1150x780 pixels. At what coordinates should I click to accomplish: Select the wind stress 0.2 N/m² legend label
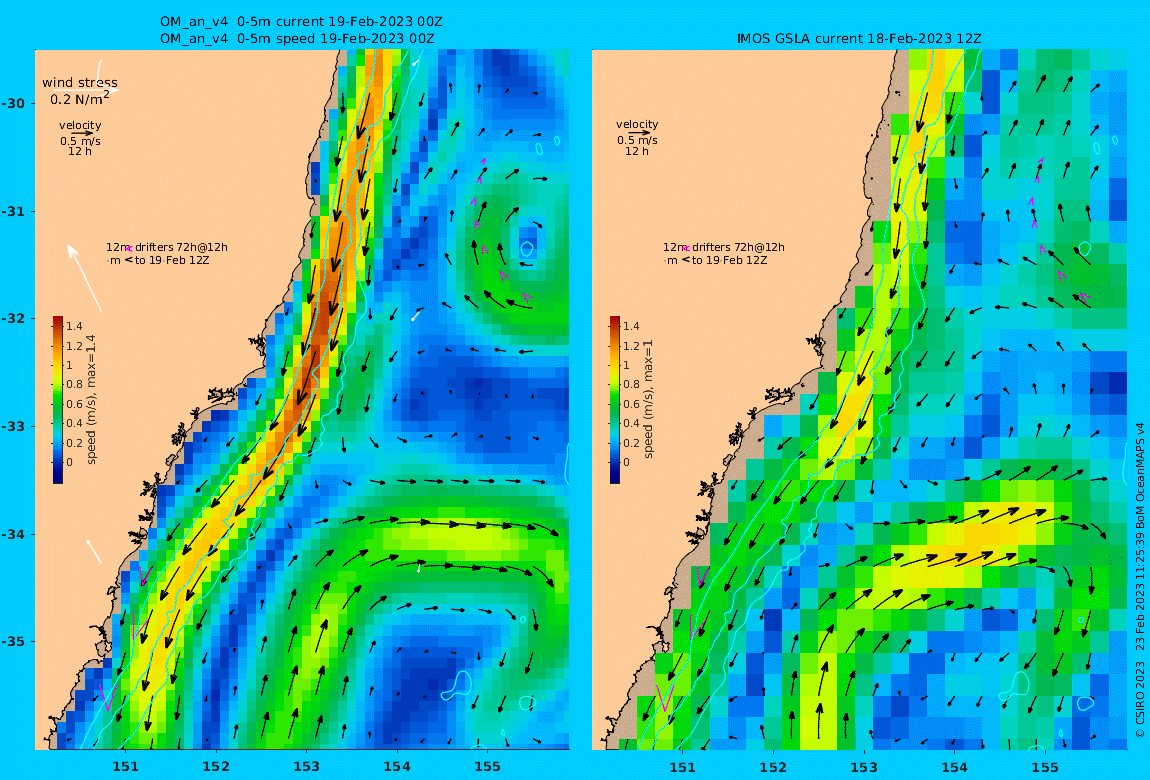pos(80,91)
